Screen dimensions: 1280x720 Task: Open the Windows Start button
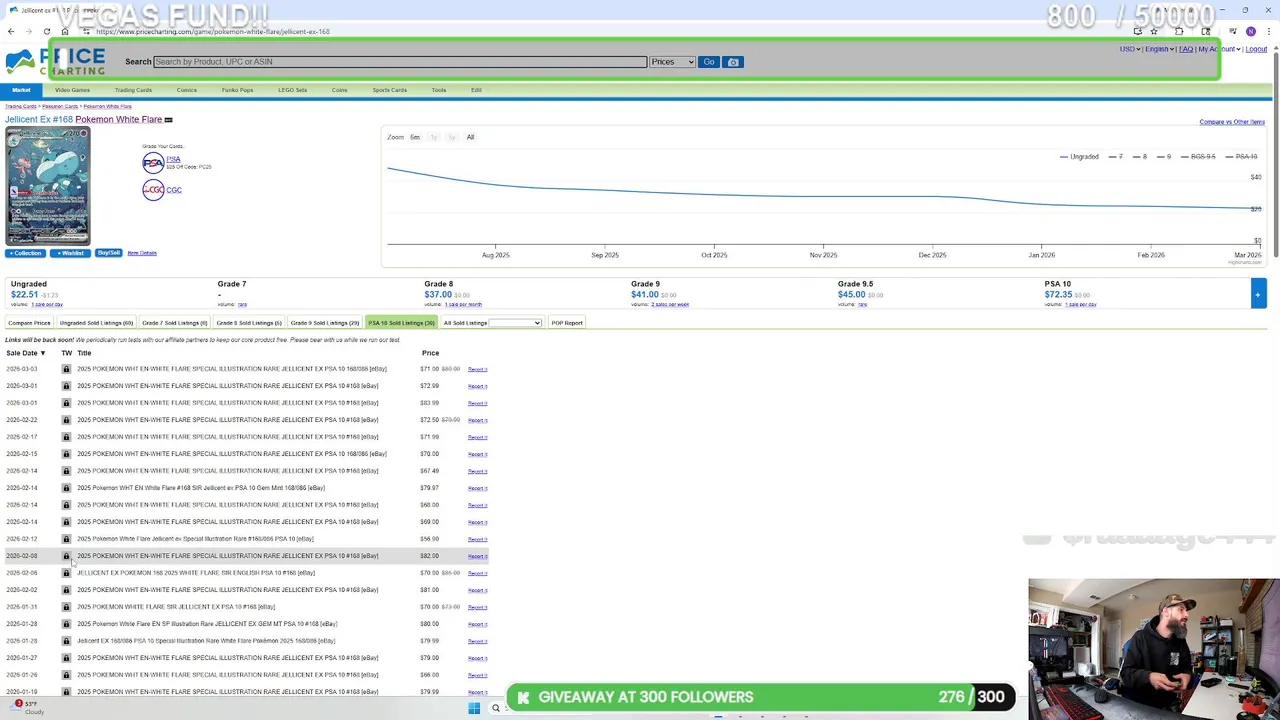coord(474,708)
